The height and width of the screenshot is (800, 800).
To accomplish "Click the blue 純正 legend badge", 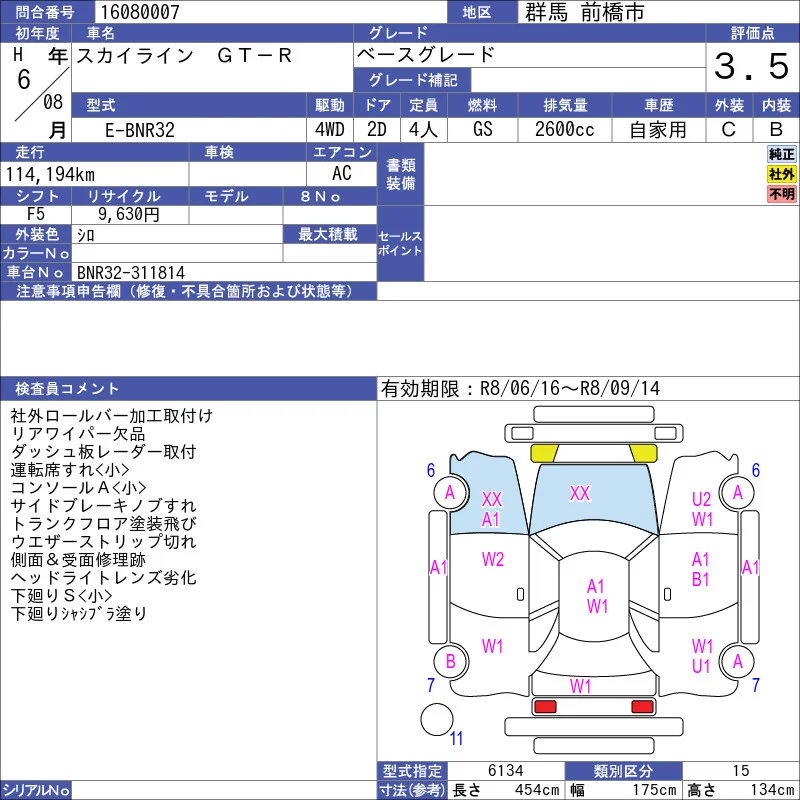I will tap(781, 154).
